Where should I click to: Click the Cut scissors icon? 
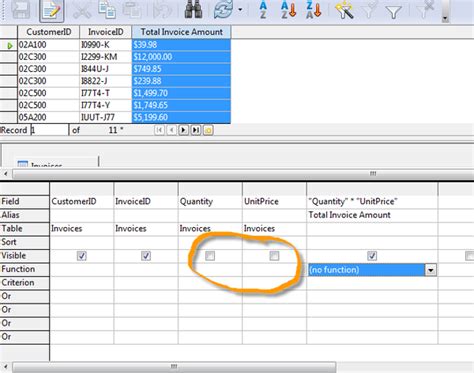(x=82, y=9)
